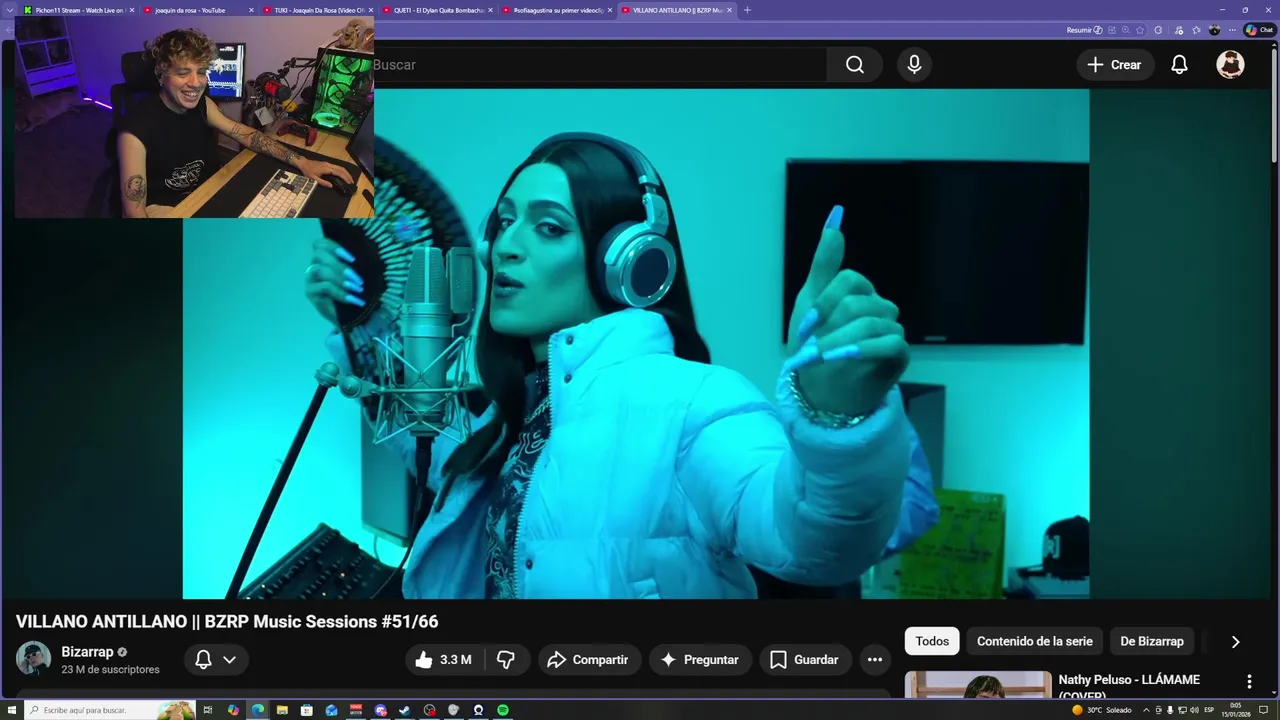
Task: Switch to the Pichon11 Stream browser tab
Action: [78, 10]
